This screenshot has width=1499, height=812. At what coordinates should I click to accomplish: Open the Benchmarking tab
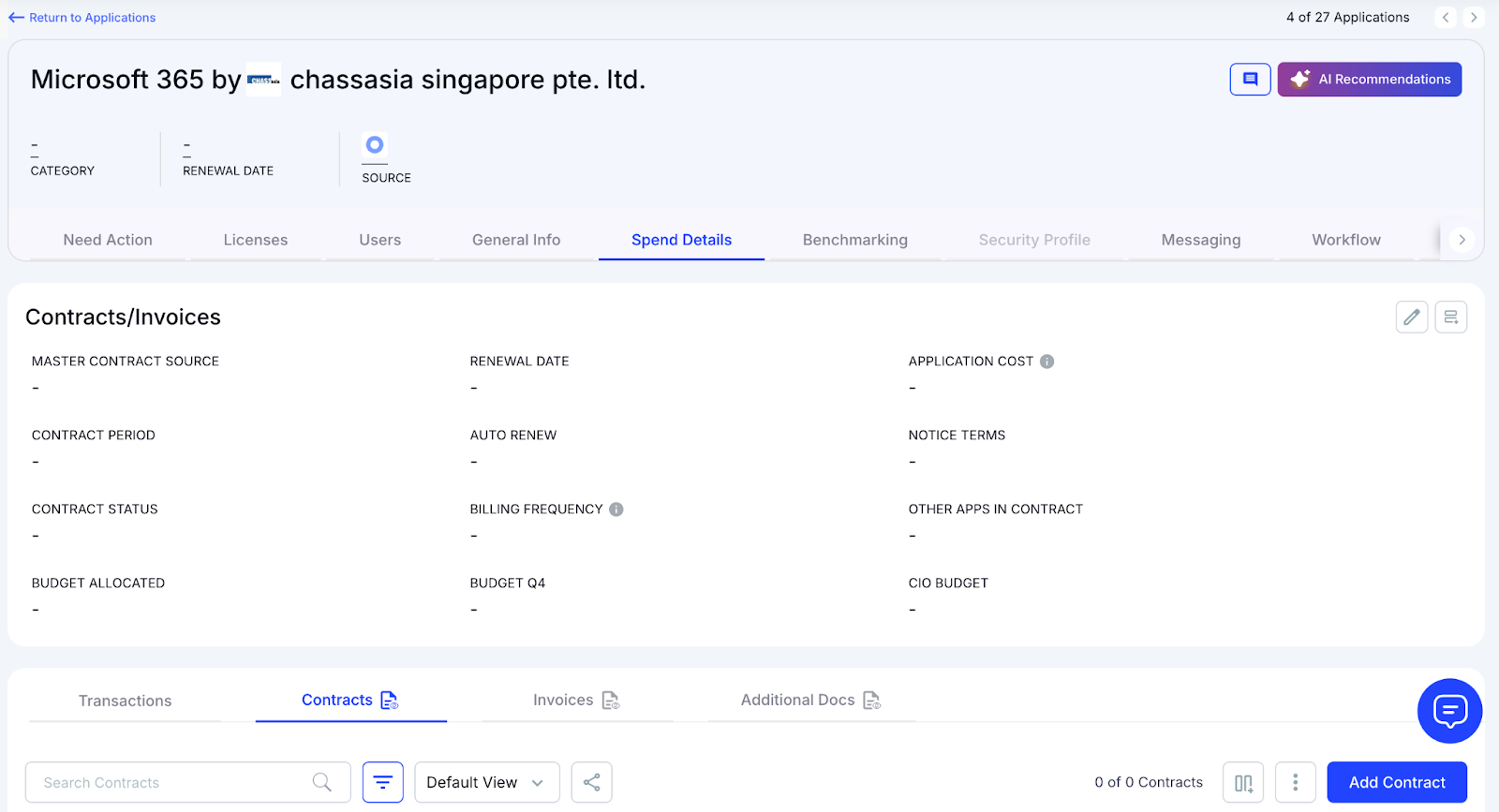pos(854,240)
